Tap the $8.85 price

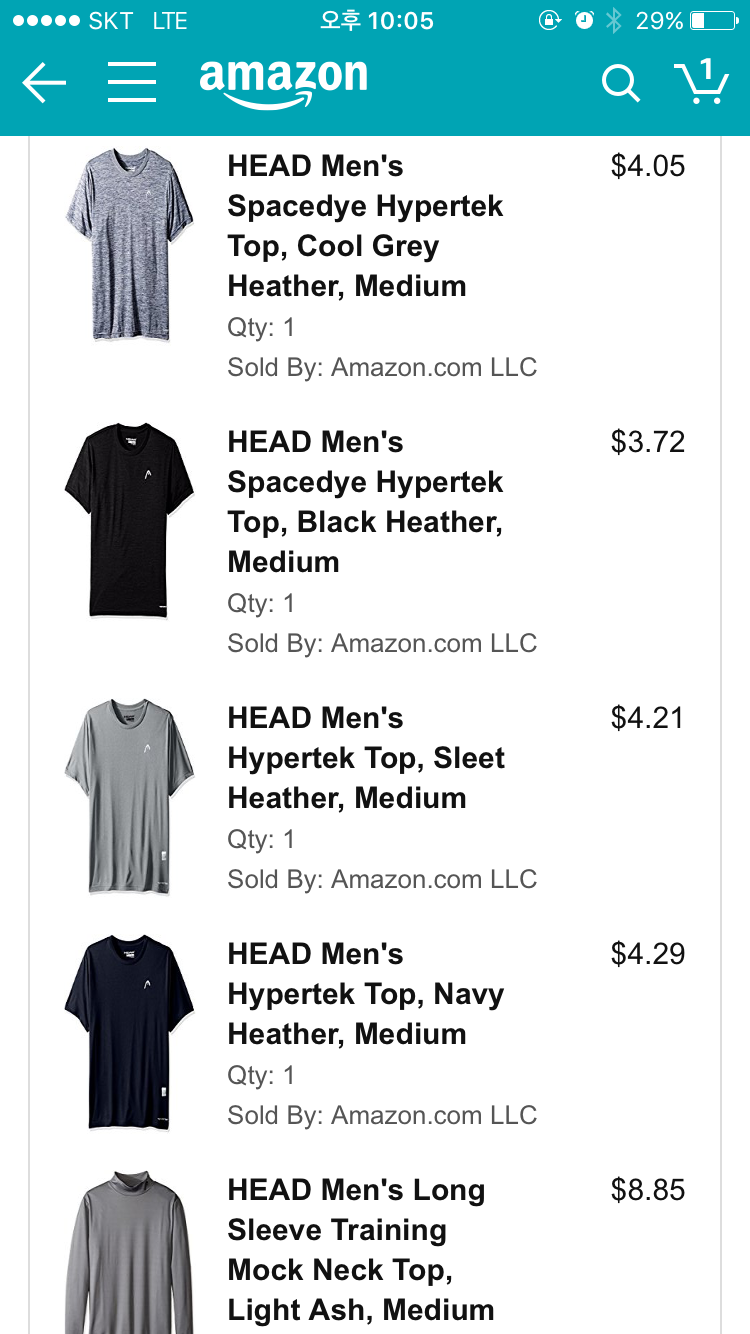pos(648,1190)
